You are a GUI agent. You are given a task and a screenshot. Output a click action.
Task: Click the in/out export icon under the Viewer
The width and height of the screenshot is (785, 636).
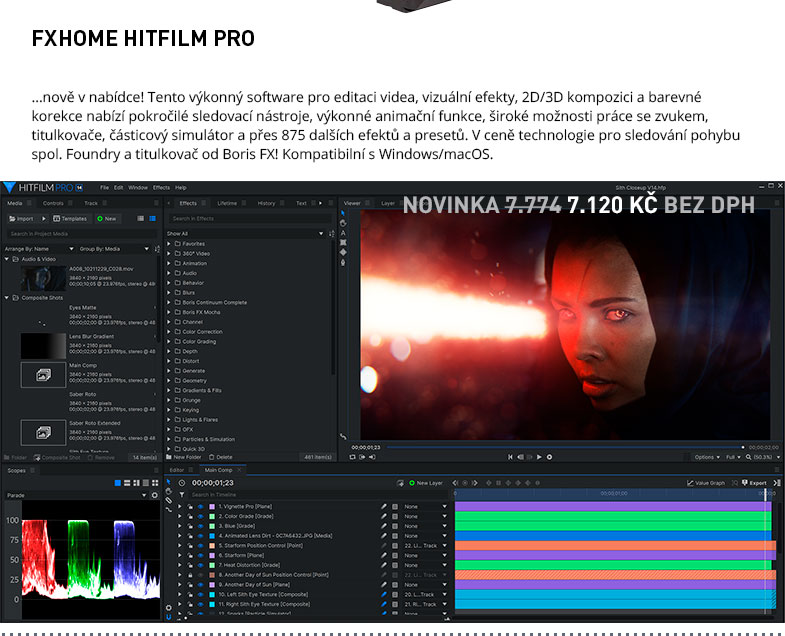pyautogui.click(x=362, y=457)
